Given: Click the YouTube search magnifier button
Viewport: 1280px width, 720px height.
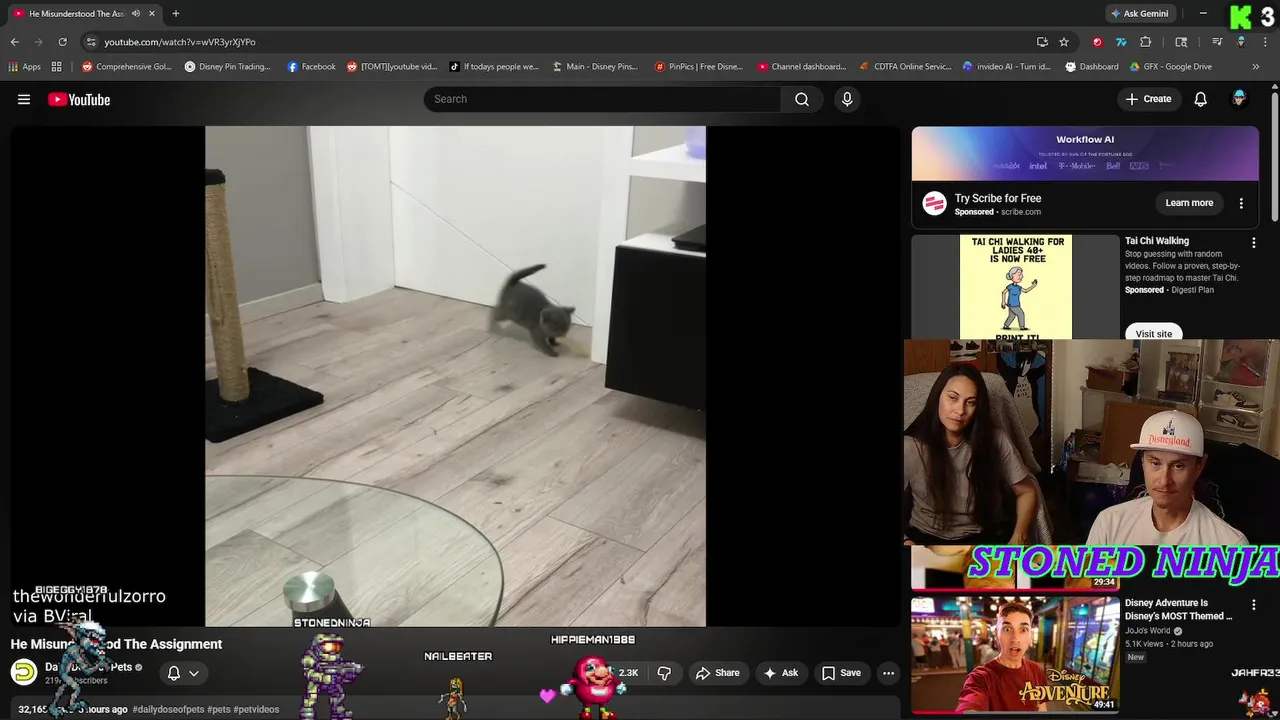Looking at the screenshot, I should point(802,99).
